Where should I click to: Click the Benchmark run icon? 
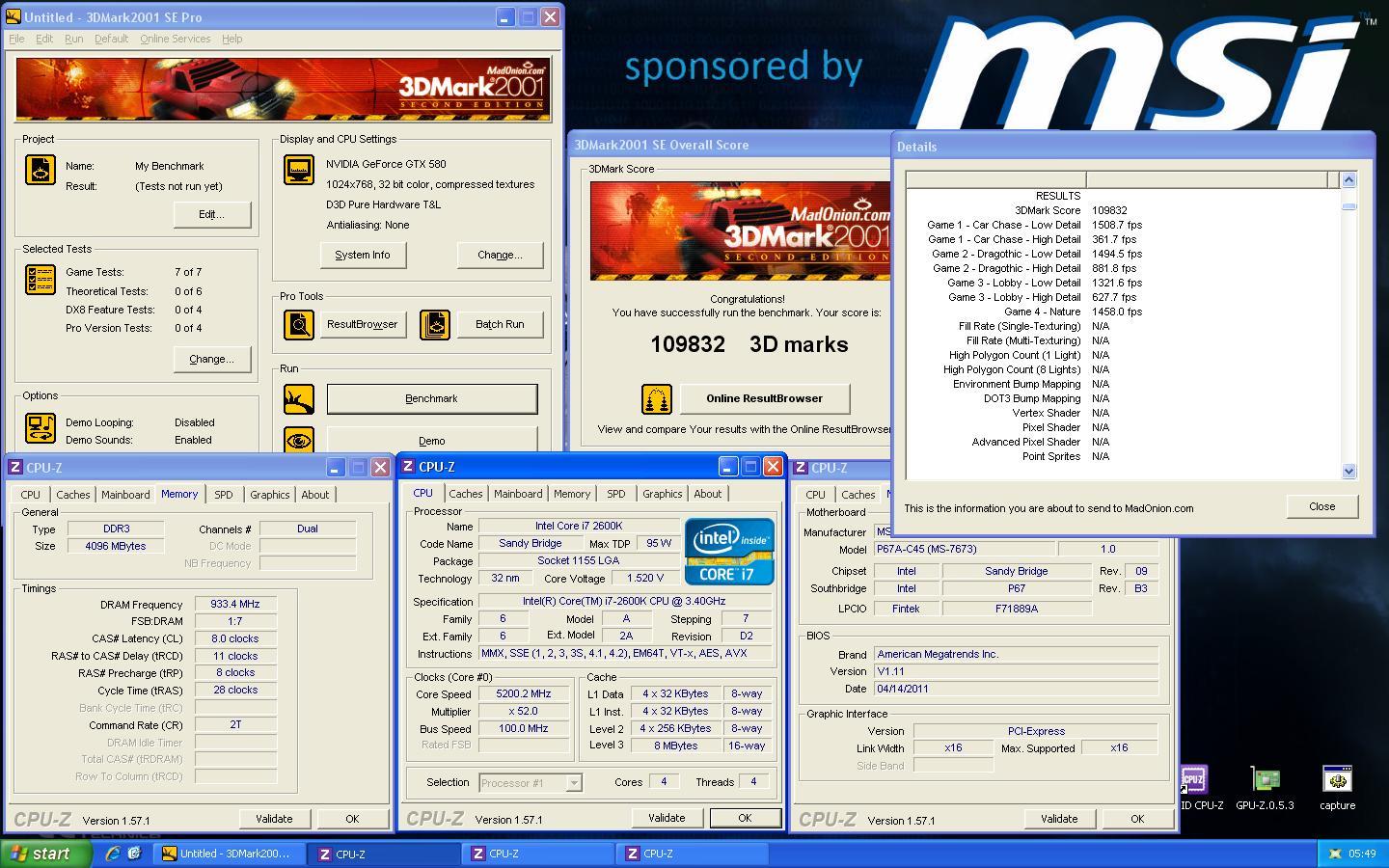tap(299, 399)
